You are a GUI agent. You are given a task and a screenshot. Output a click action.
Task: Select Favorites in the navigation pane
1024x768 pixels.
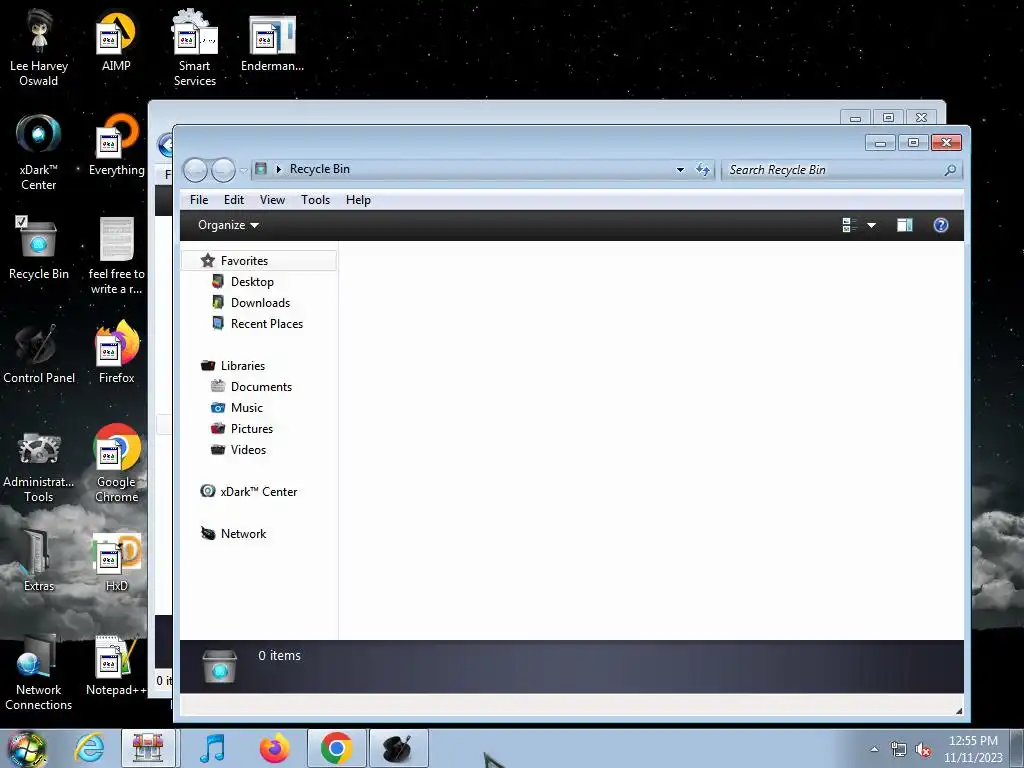tap(259, 261)
